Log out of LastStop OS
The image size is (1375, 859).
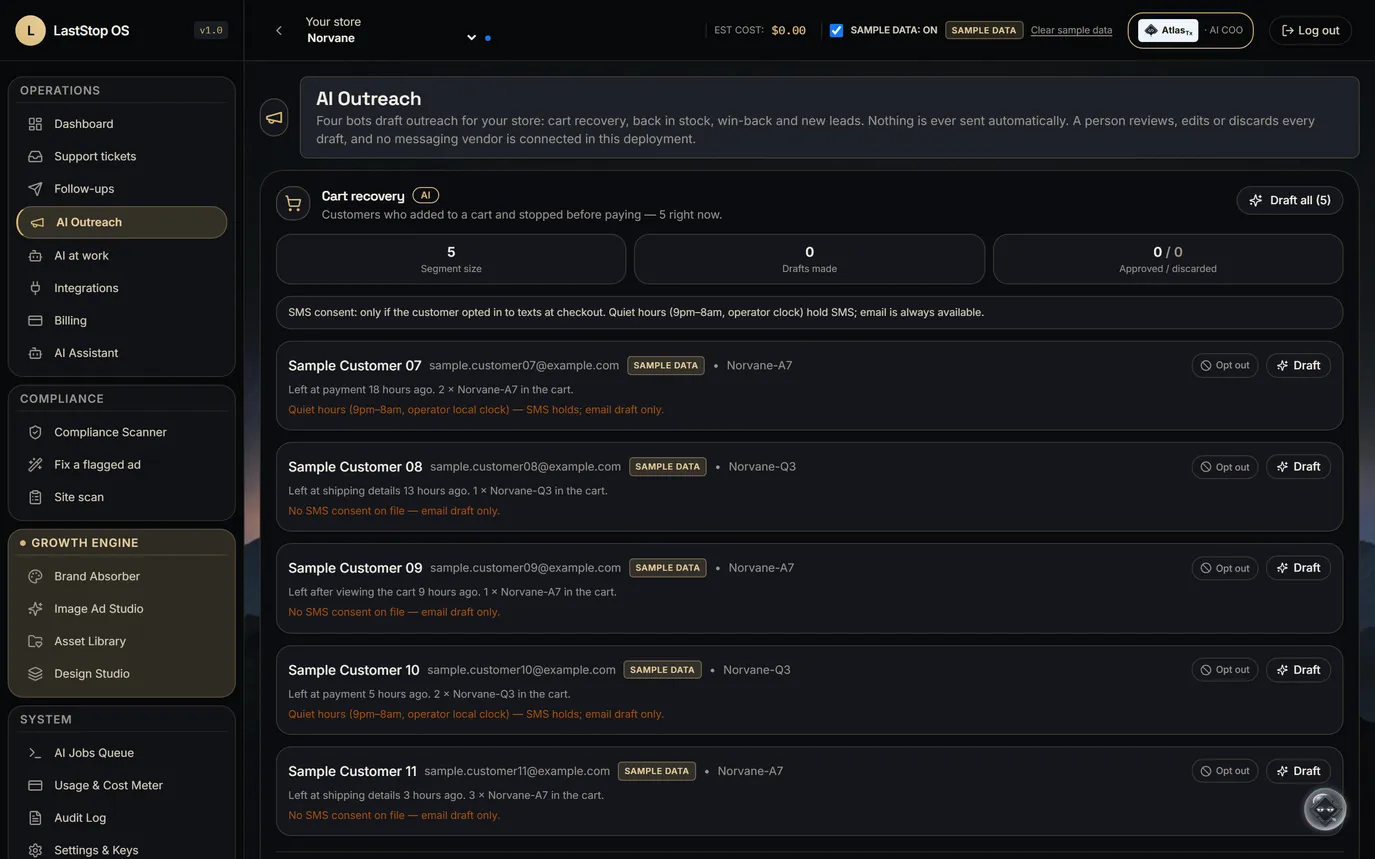coord(1310,30)
